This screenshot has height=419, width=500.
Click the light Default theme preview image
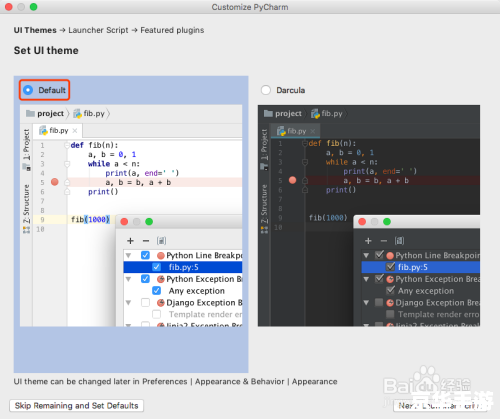(131, 216)
